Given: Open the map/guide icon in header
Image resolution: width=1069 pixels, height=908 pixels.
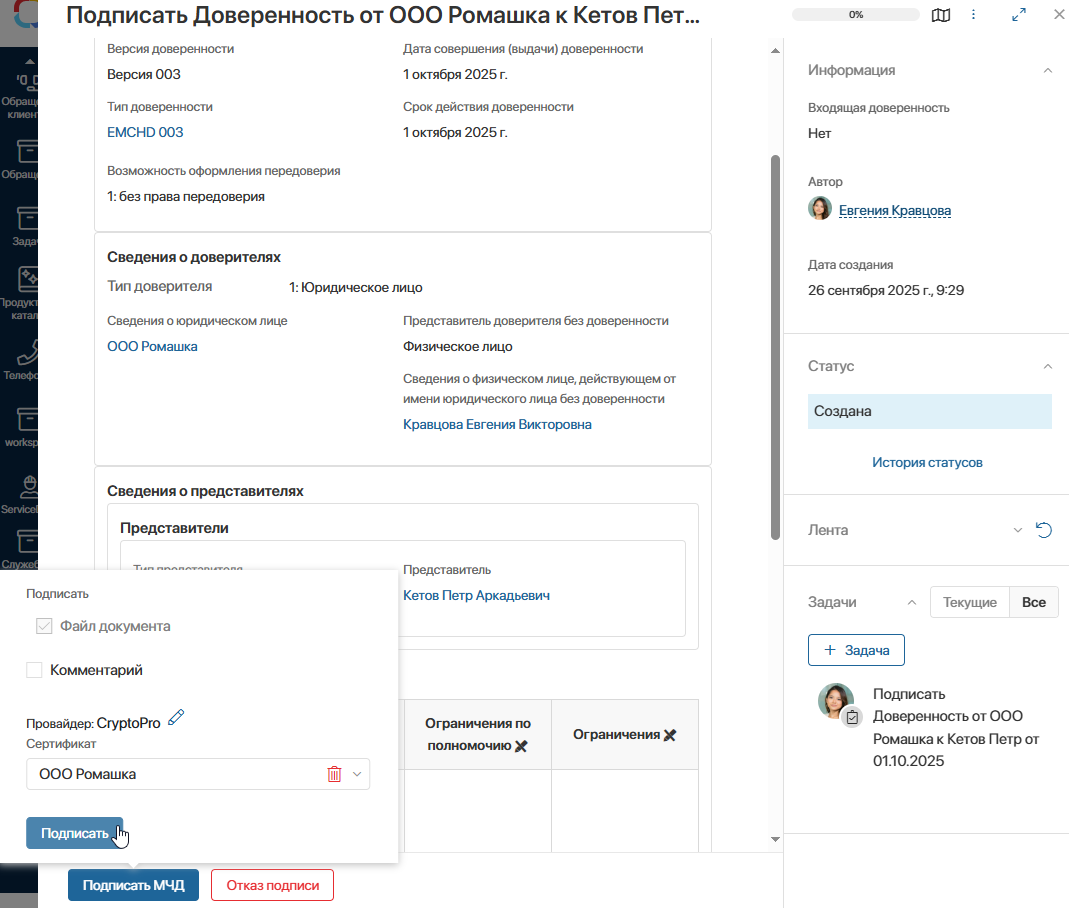Looking at the screenshot, I should [940, 15].
